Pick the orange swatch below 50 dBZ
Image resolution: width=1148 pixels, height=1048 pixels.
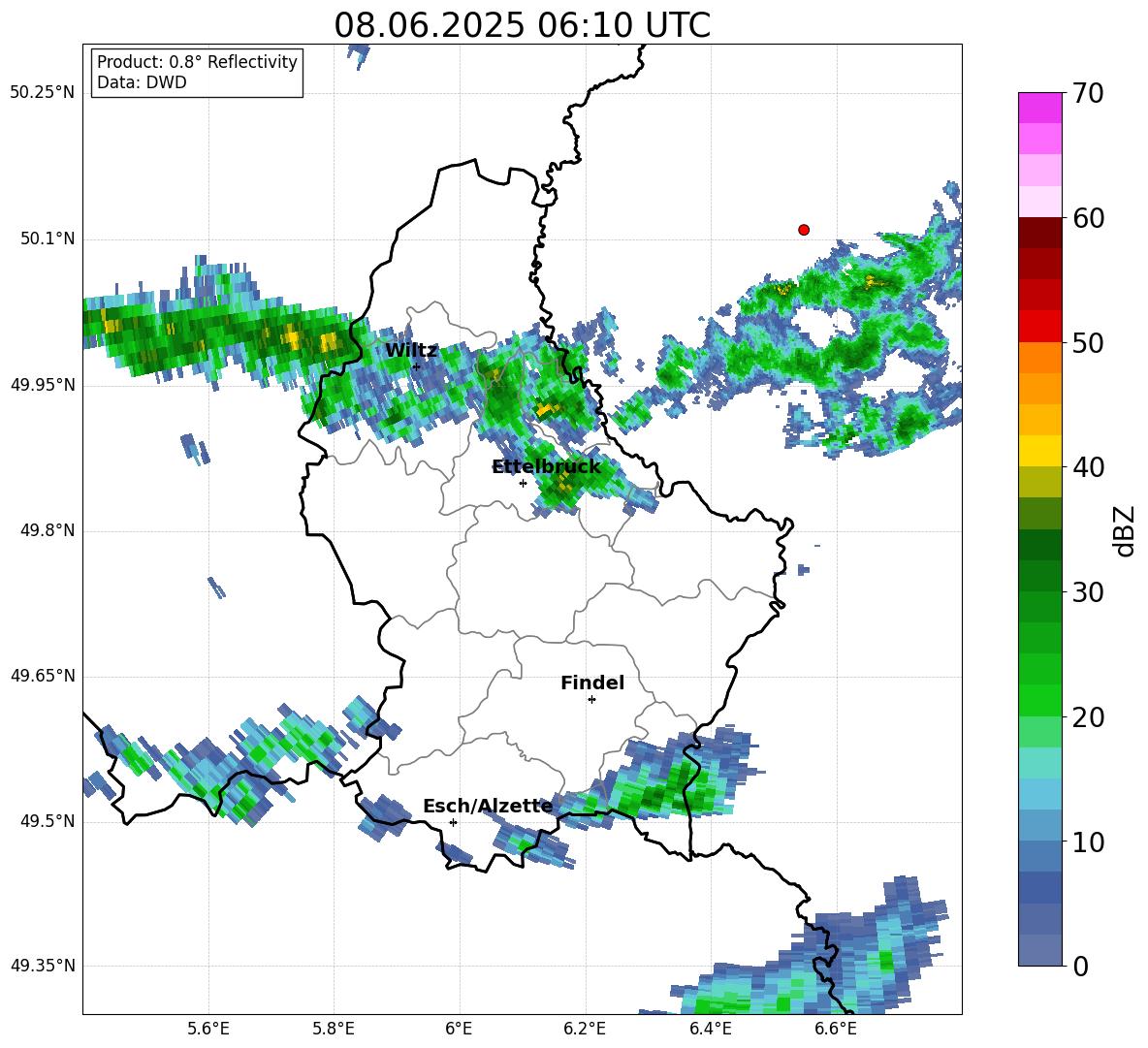1039,357
